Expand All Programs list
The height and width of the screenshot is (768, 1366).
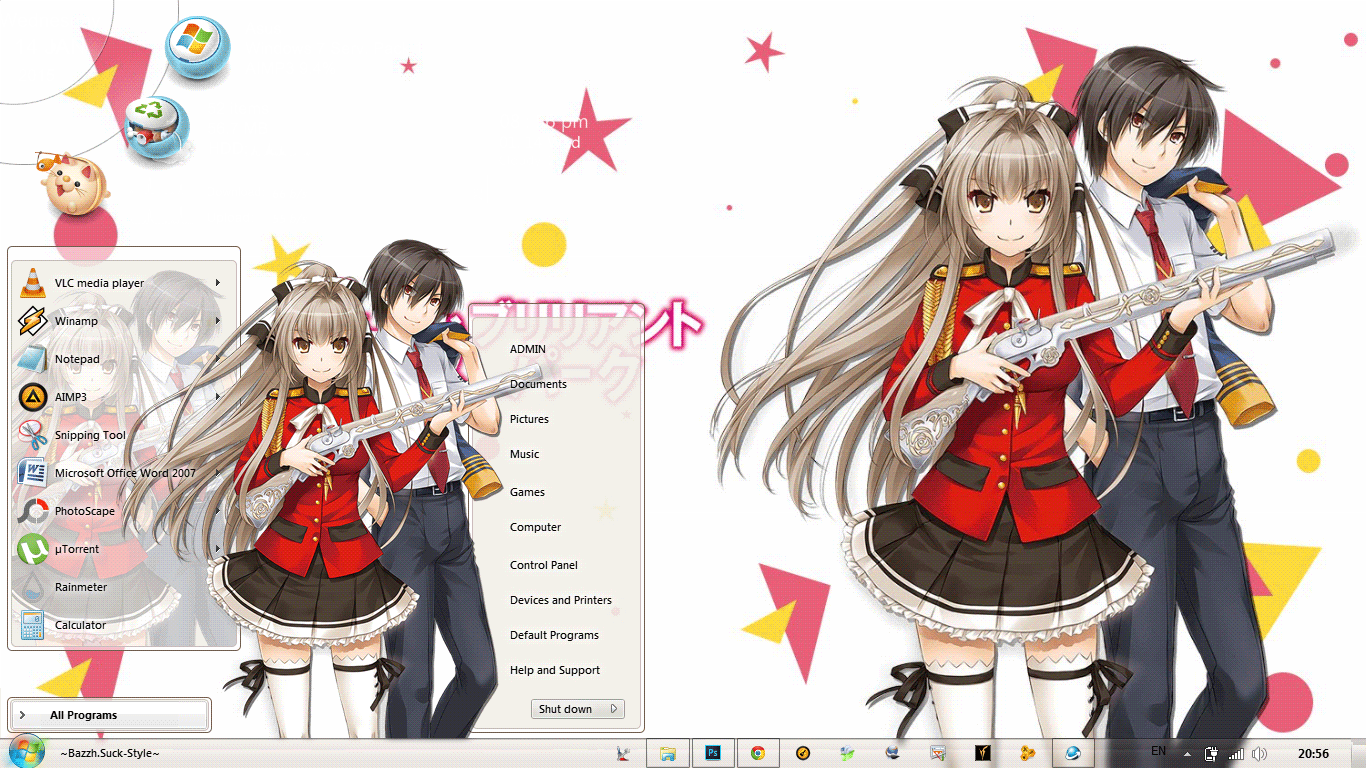click(110, 715)
